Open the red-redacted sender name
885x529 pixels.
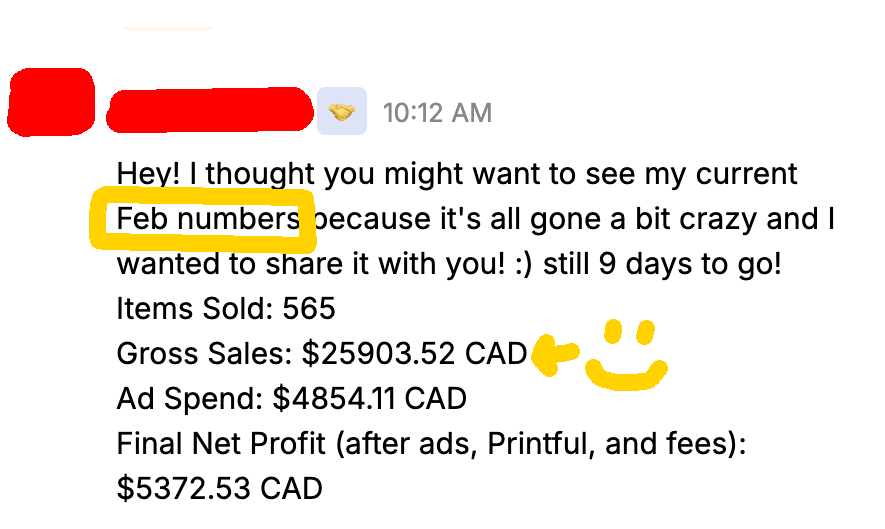[x=209, y=110]
